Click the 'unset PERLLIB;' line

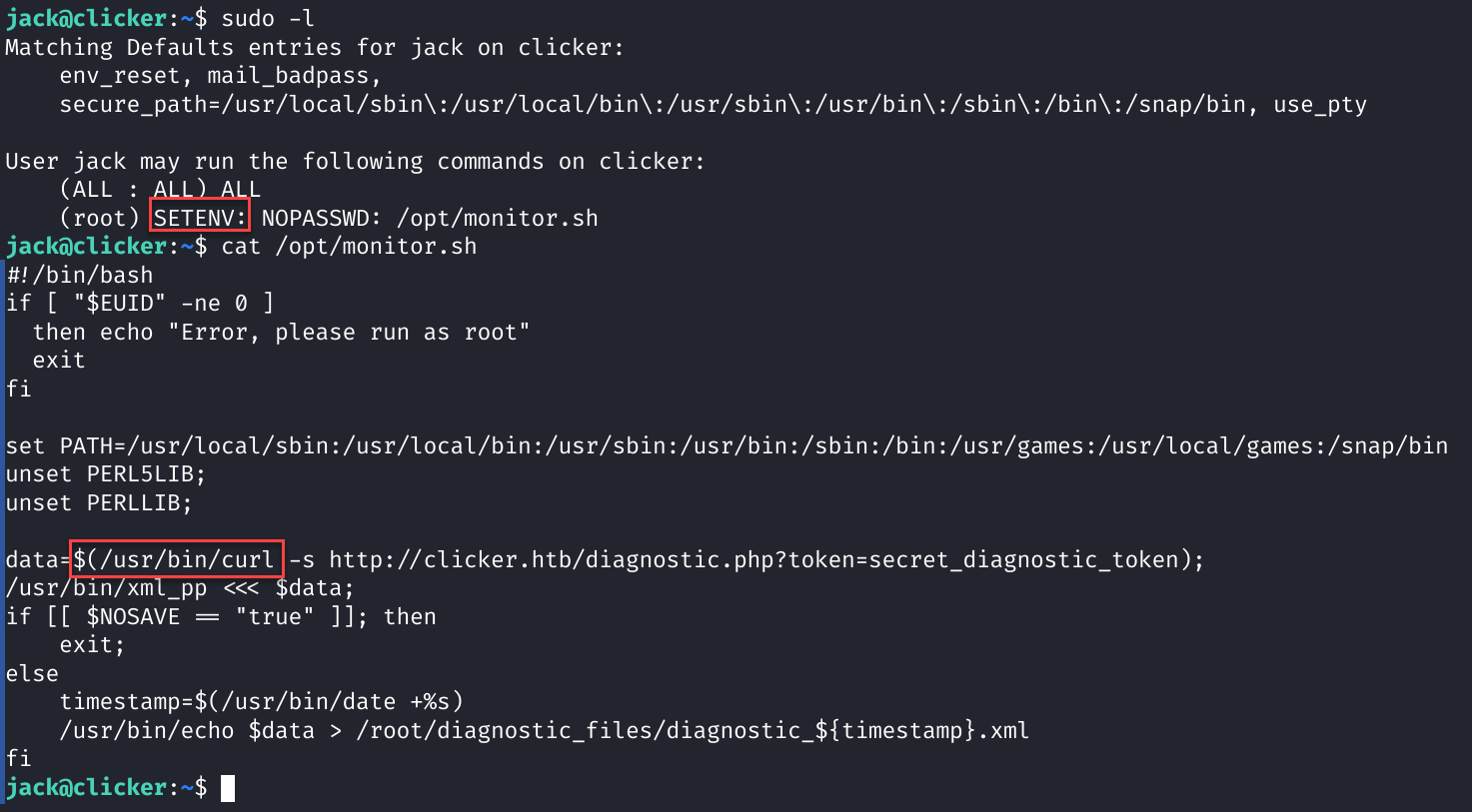99,502
